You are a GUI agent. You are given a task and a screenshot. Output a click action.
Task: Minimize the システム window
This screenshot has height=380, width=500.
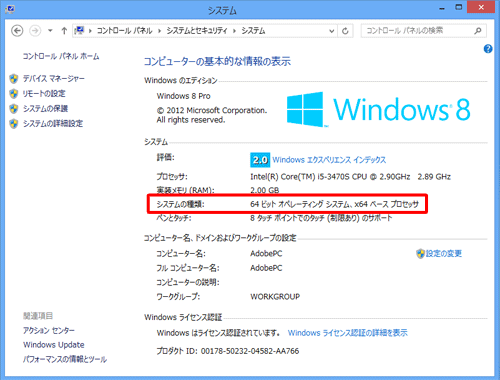click(x=442, y=8)
